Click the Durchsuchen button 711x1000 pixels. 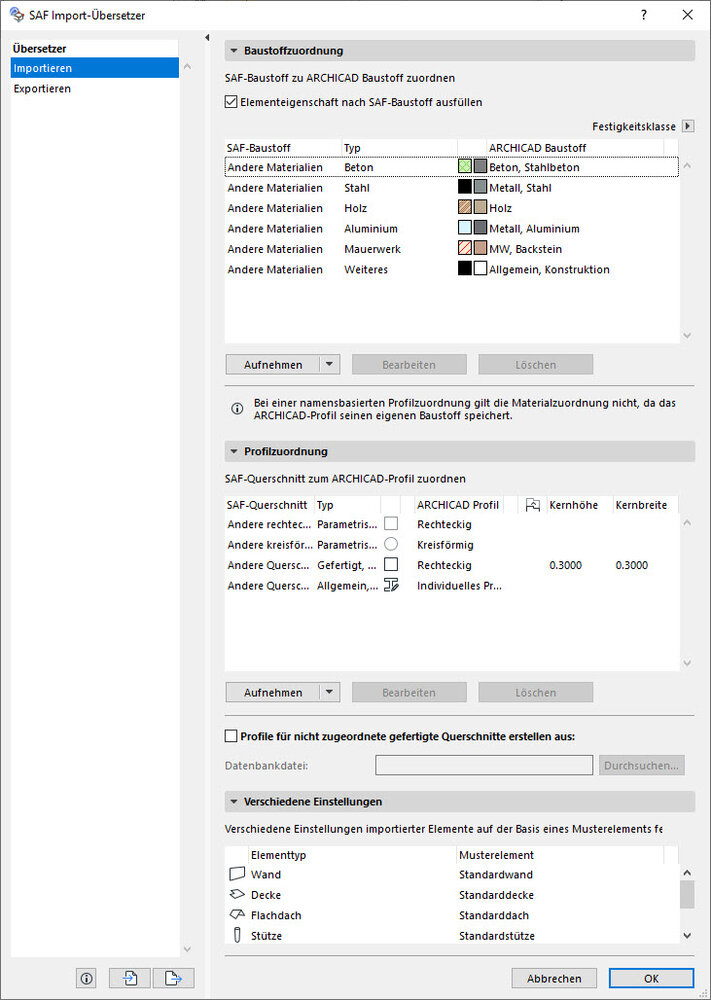641,765
